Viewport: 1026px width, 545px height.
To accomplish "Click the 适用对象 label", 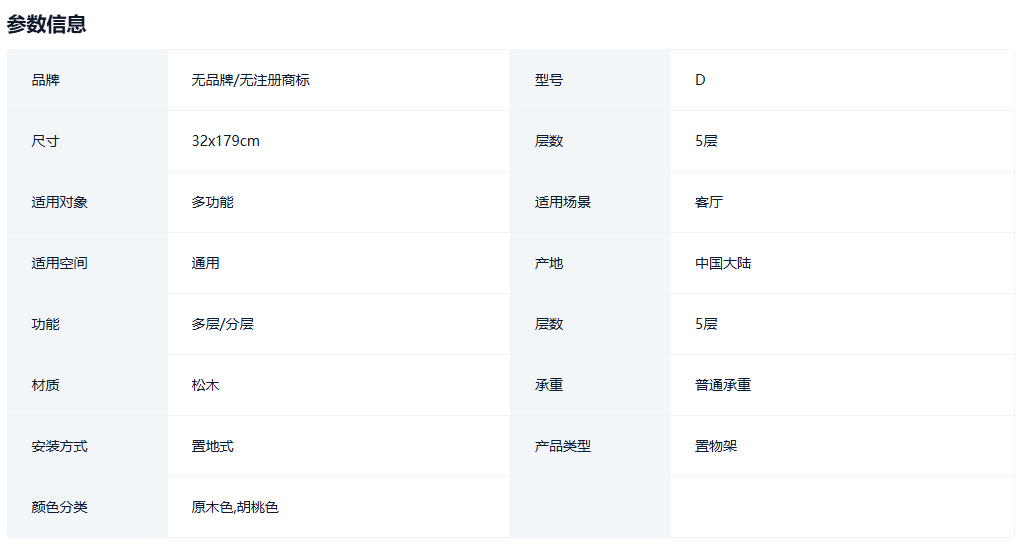I will pyautogui.click(x=60, y=202).
